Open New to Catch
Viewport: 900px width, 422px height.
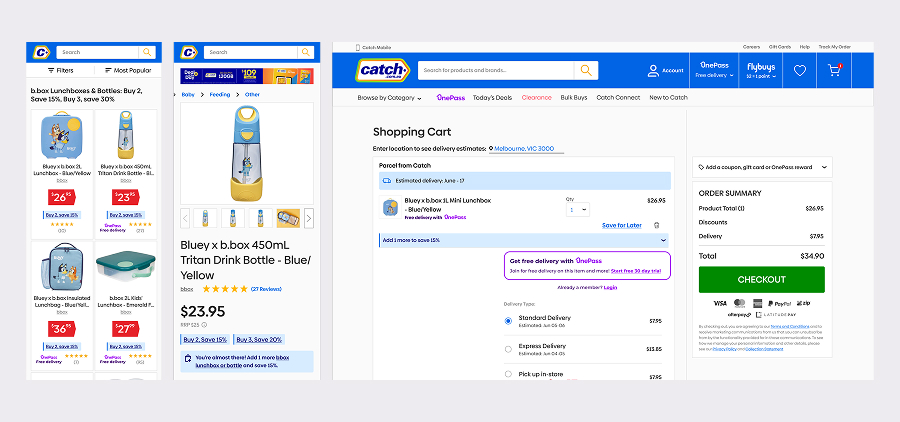pos(668,98)
